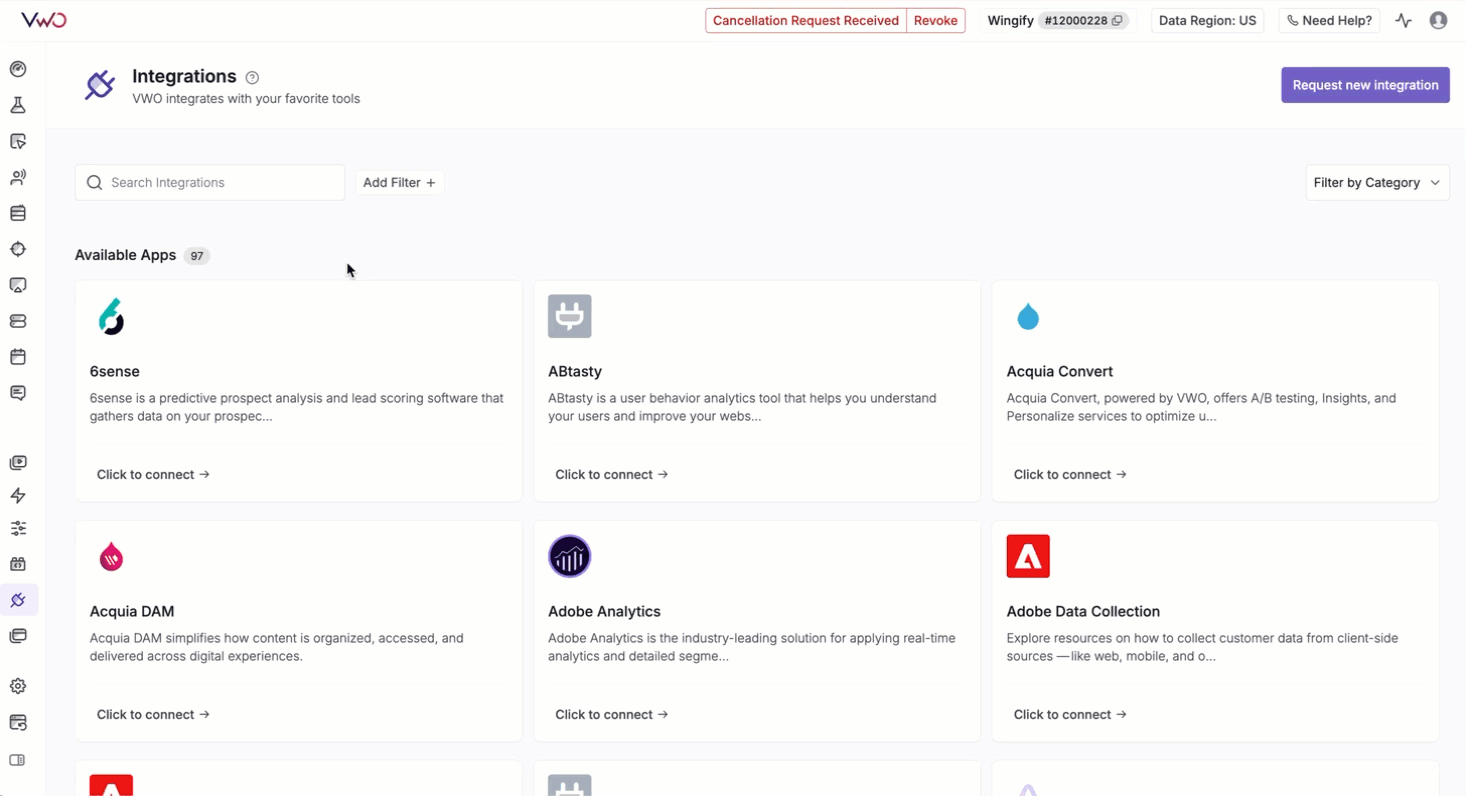This screenshot has height=796, width=1466.
Task: Click the lightning bolt icon in sidebar
Action: pos(18,495)
